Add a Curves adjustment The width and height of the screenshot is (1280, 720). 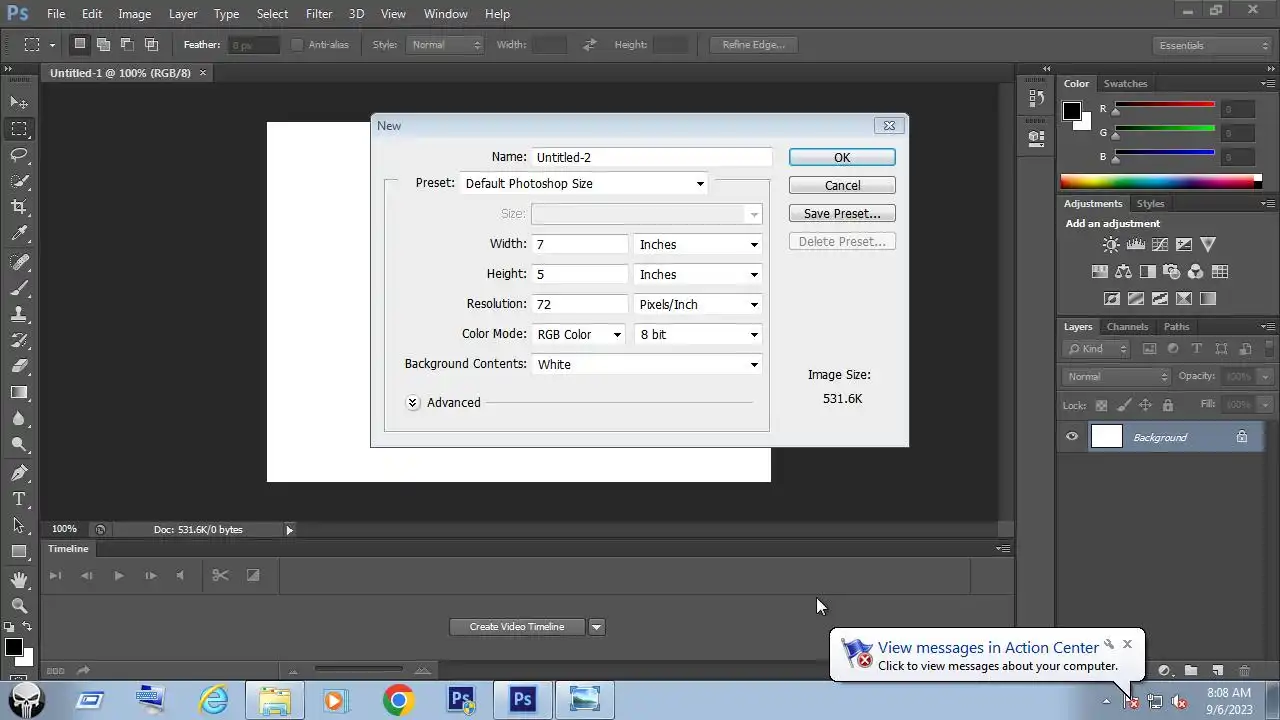(x=1160, y=244)
